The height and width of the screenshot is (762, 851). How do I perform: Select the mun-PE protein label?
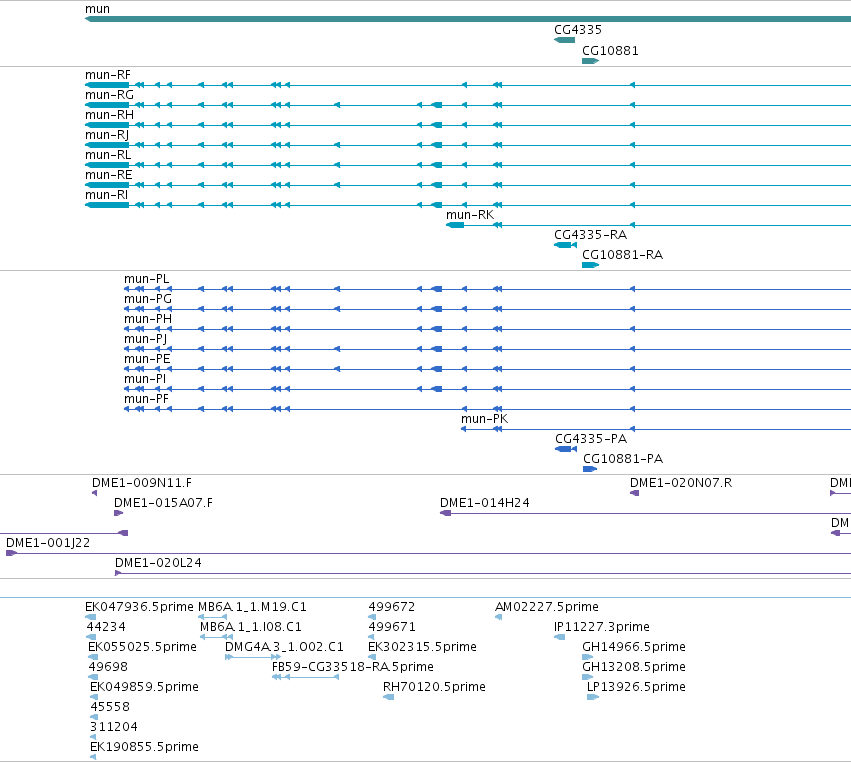tap(147, 359)
